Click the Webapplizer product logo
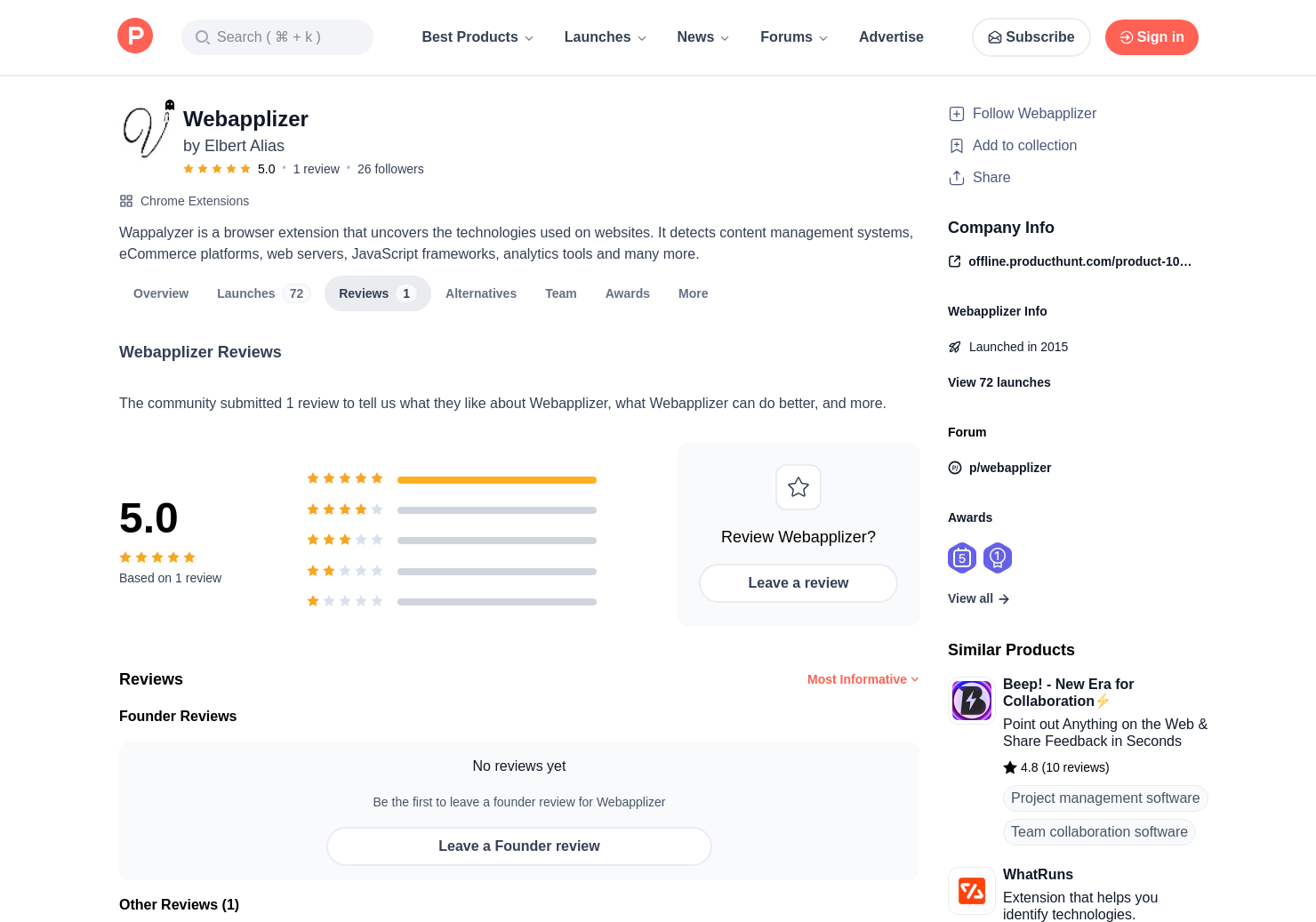 (x=147, y=131)
